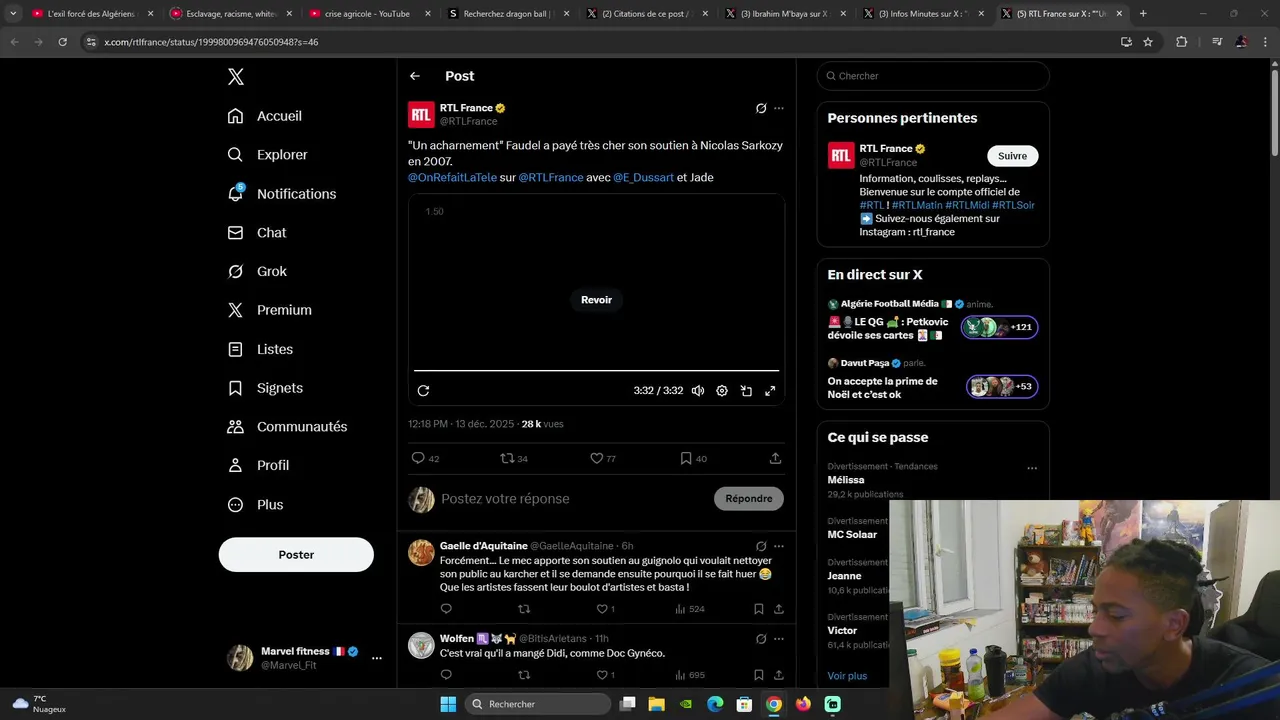
Task: Click the Poster button
Action: [296, 555]
